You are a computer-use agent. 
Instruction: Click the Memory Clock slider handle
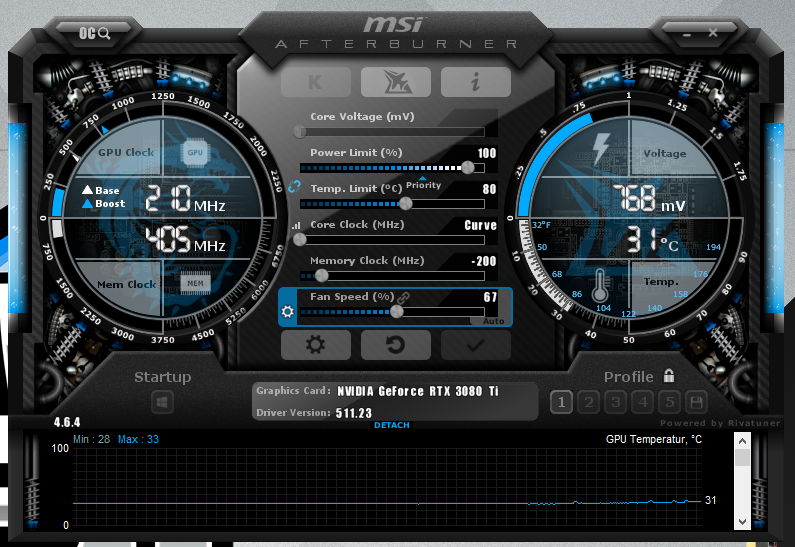tap(321, 275)
